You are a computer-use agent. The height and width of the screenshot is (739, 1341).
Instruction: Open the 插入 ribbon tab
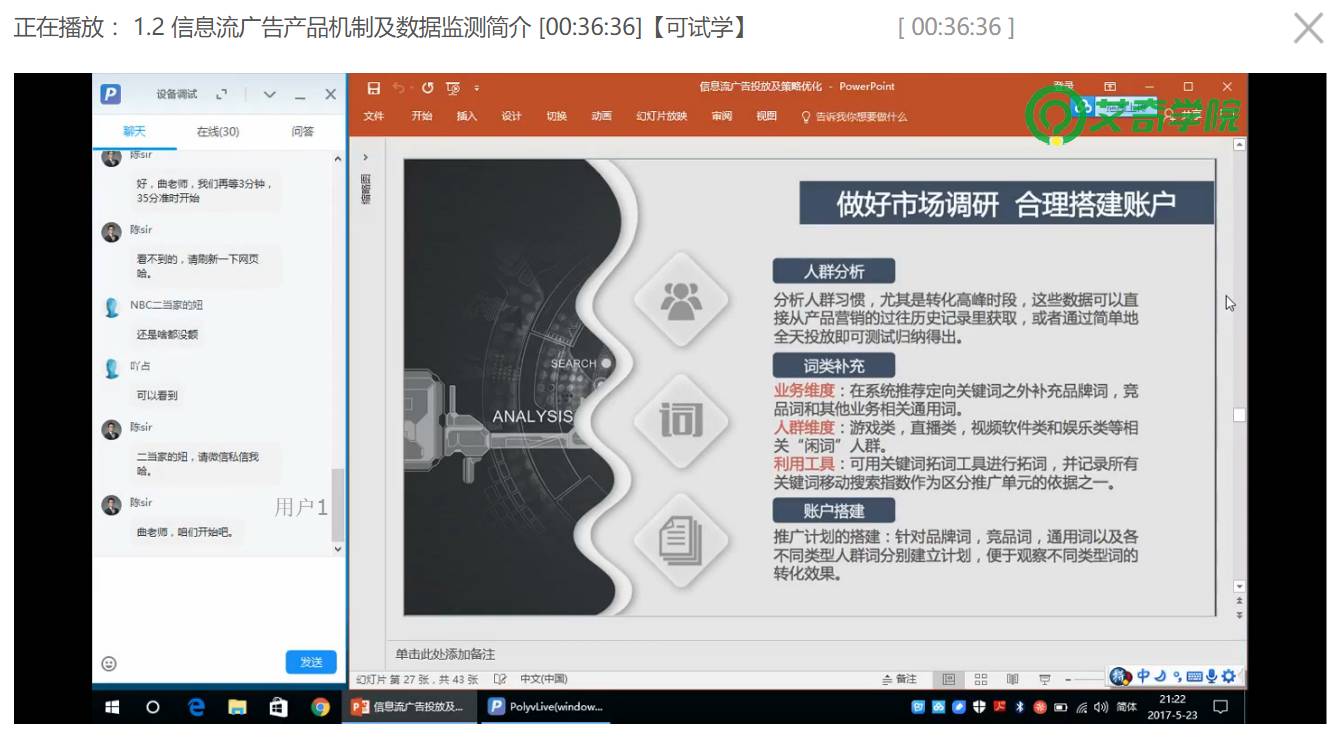467,116
